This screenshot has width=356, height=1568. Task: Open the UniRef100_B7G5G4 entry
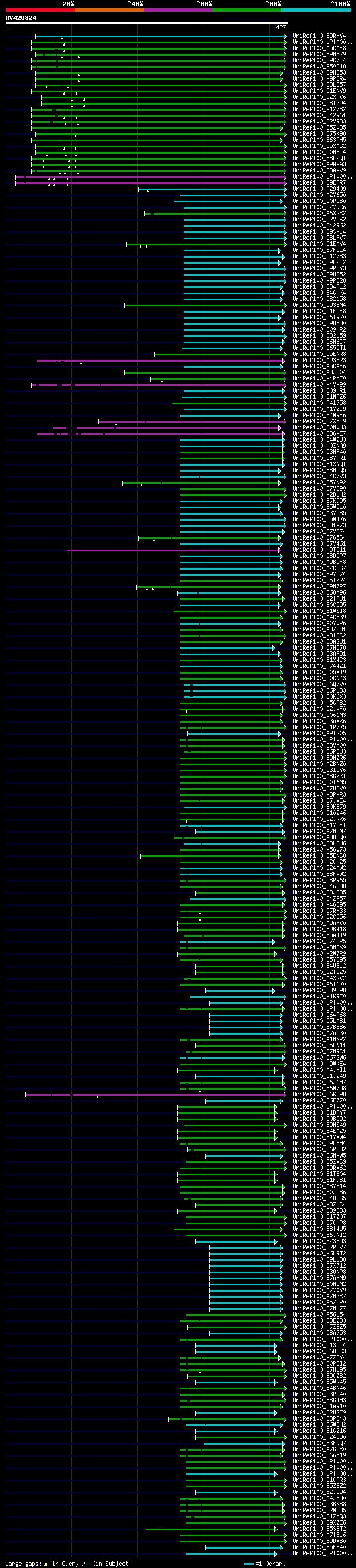coord(319,538)
